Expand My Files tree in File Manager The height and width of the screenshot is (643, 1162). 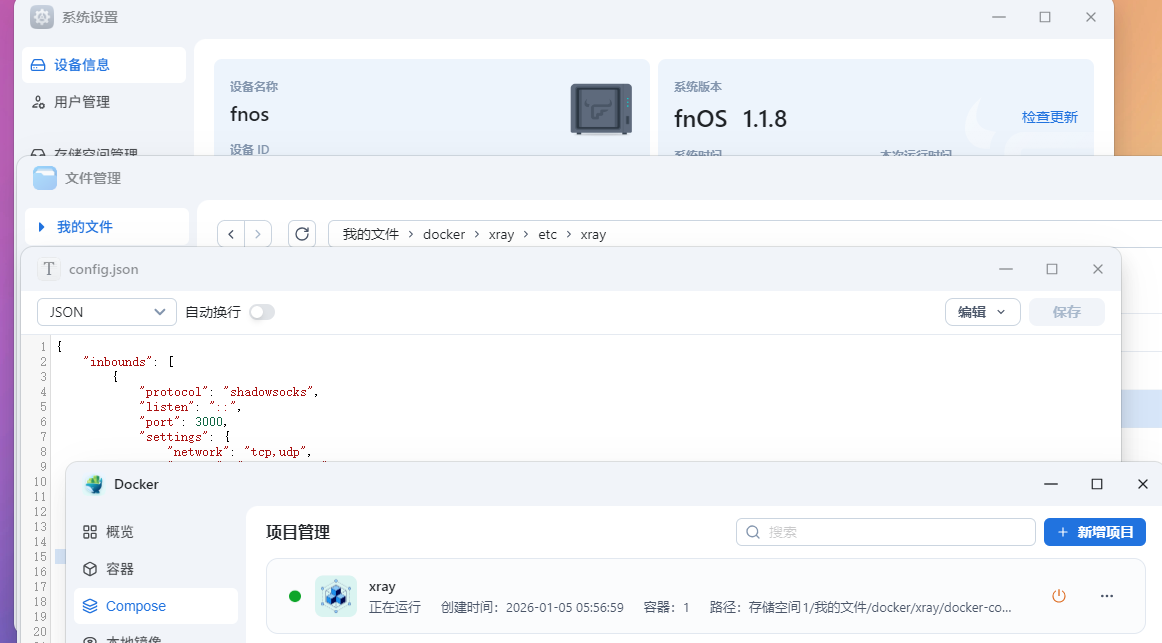pos(42,227)
